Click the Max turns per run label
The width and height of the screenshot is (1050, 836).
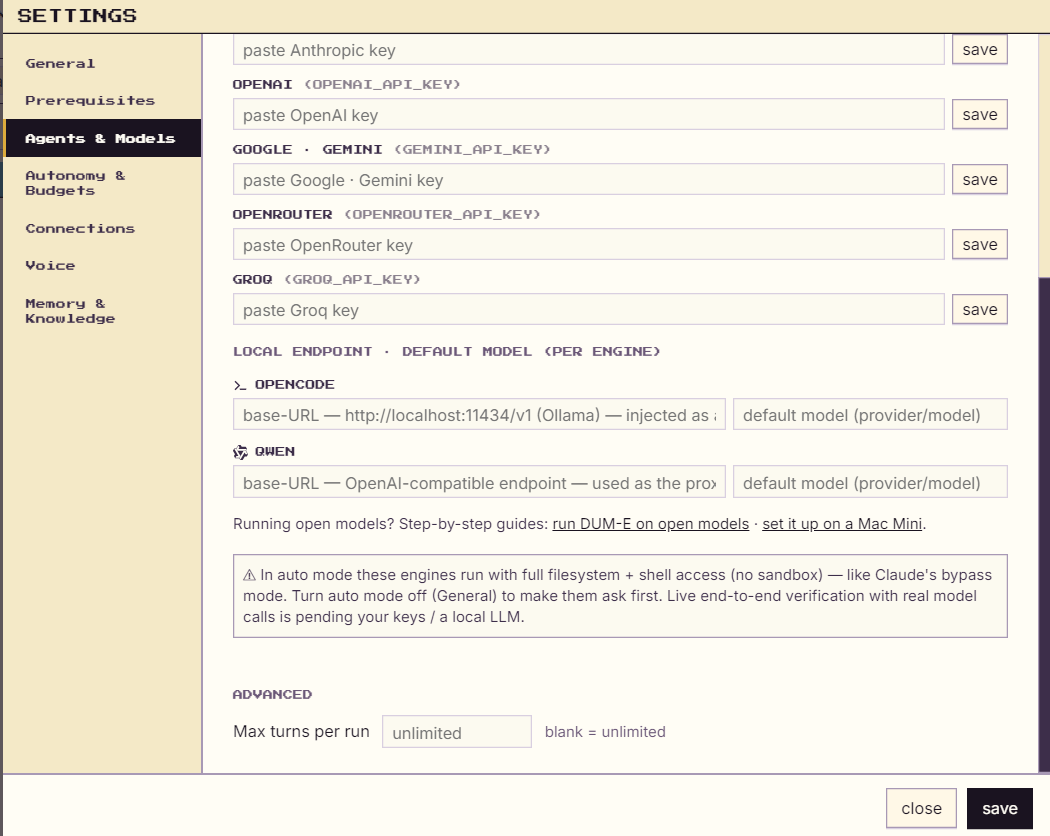click(x=301, y=732)
